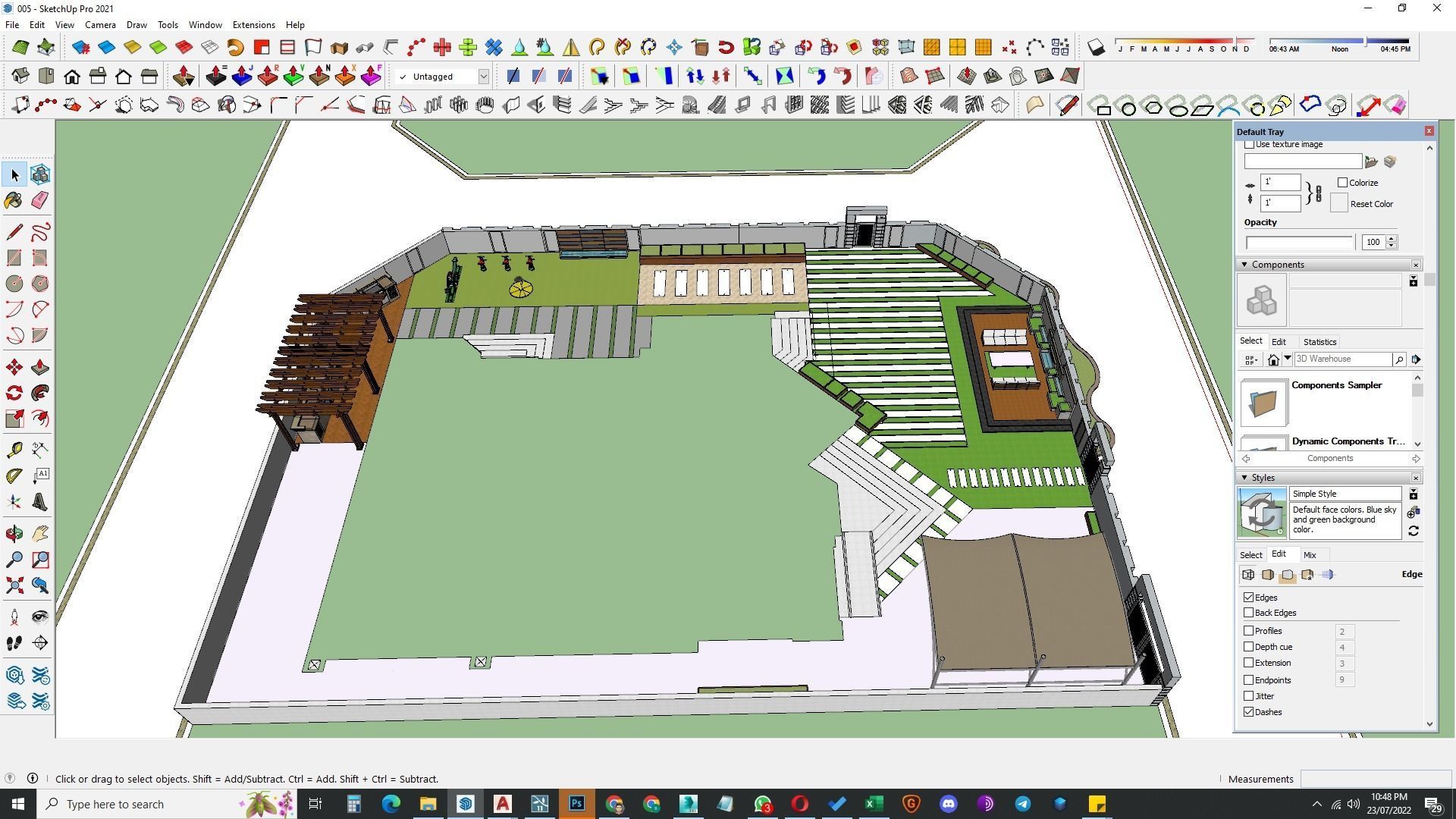Toggle the Profiles checkbox

(x=1249, y=631)
